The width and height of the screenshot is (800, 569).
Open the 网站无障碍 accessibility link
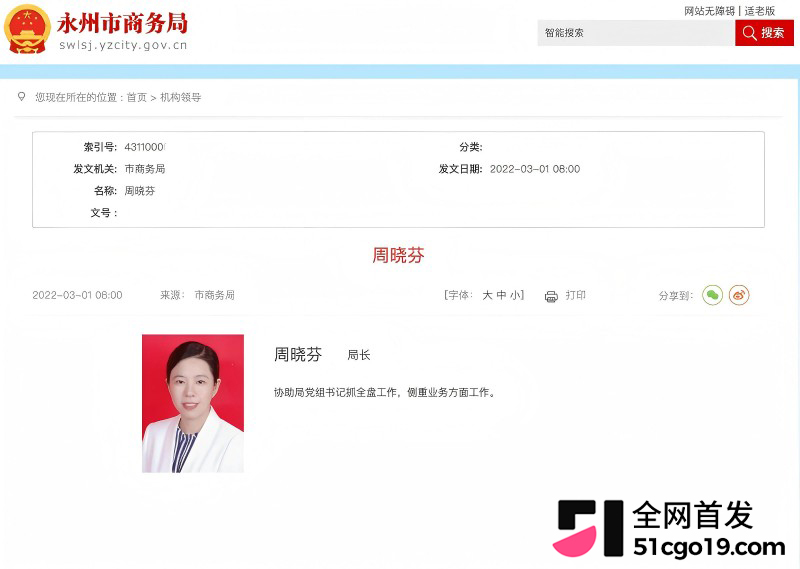pyautogui.click(x=709, y=11)
